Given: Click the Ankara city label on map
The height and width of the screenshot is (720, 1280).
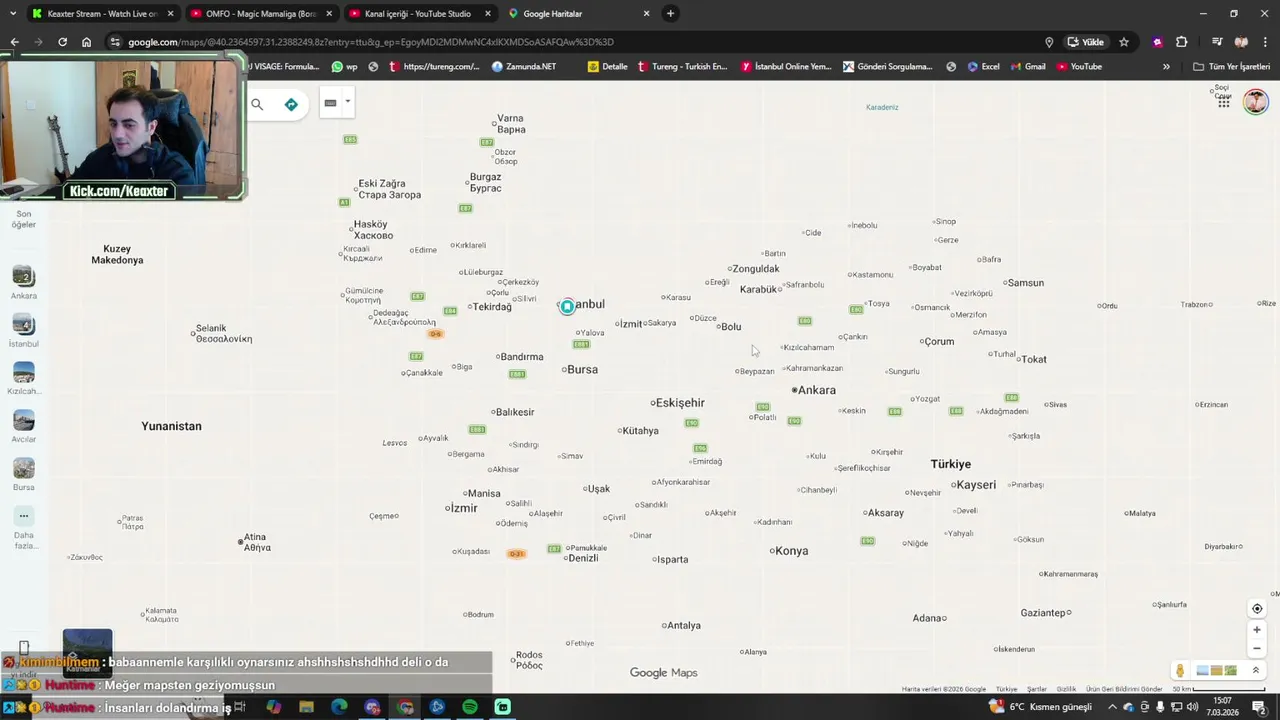Looking at the screenshot, I should [x=816, y=390].
